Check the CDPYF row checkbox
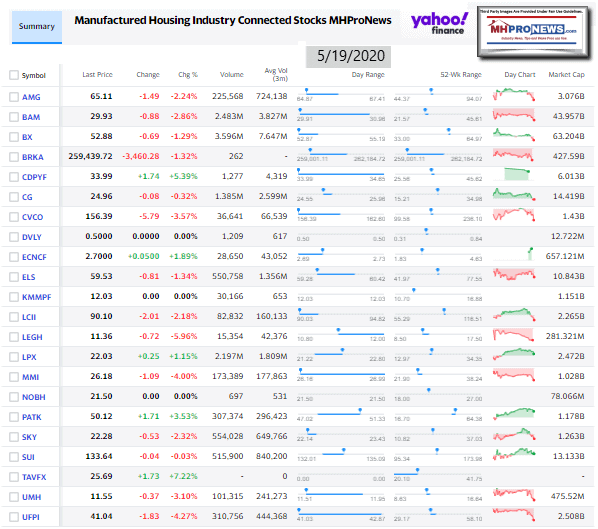 14,177
